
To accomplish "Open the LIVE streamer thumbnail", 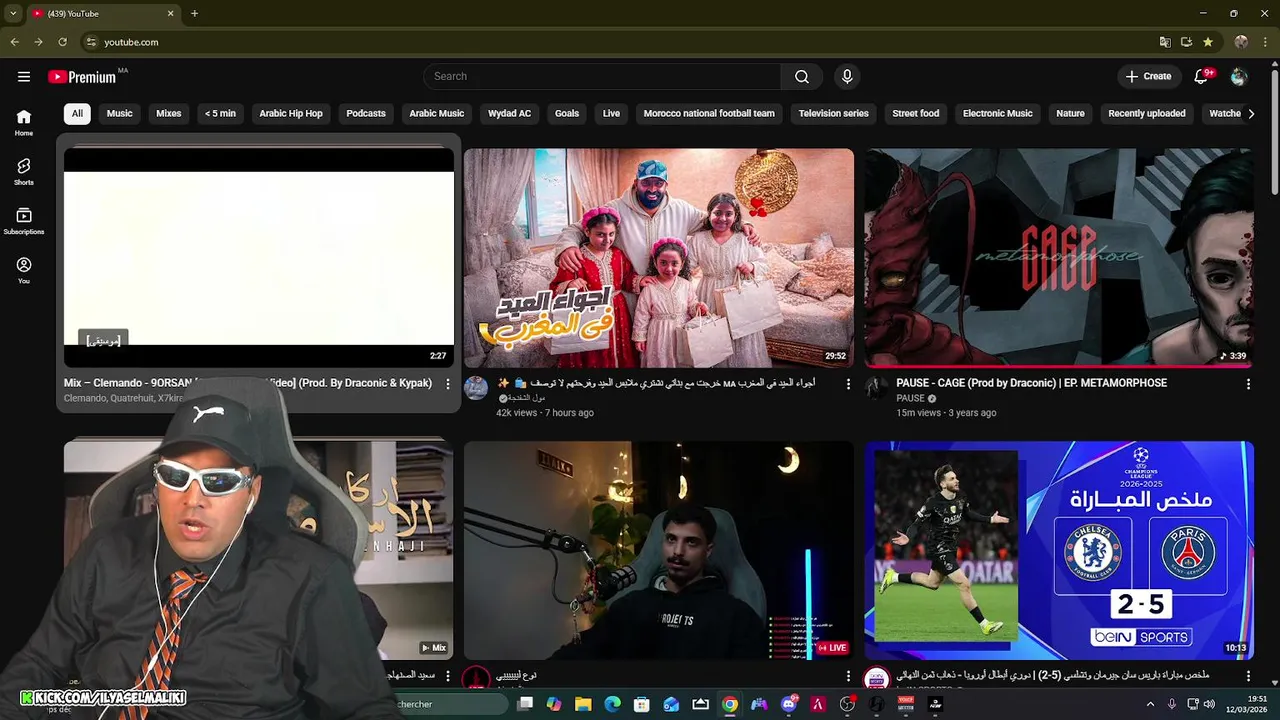I will [659, 550].
